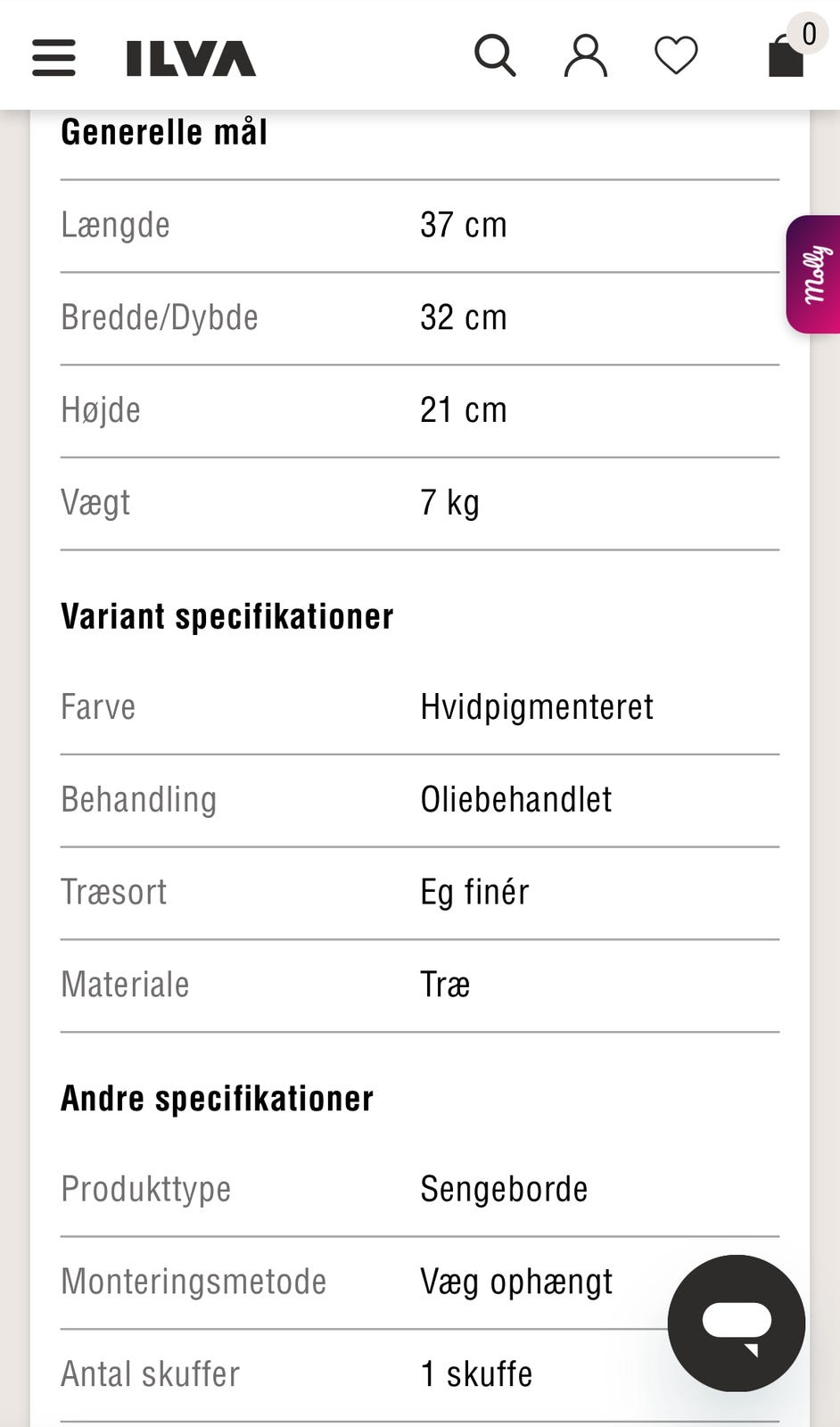Collapse the 'Andre specifikationer' section
Screen dimensions: 840x1427
(x=217, y=1098)
